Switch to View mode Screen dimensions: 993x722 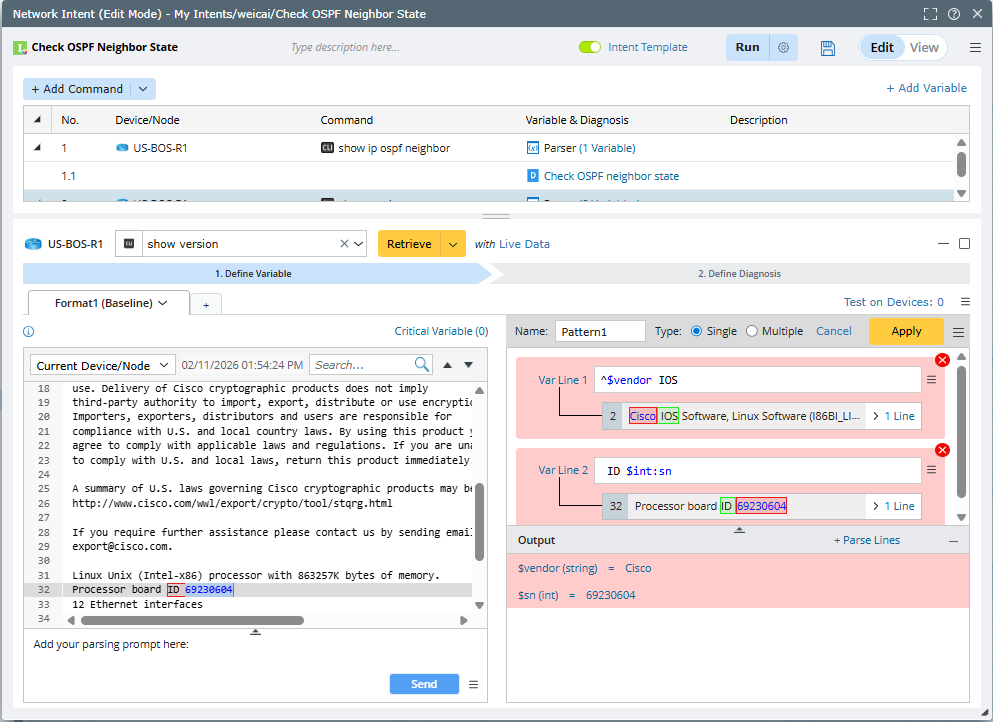pos(924,48)
